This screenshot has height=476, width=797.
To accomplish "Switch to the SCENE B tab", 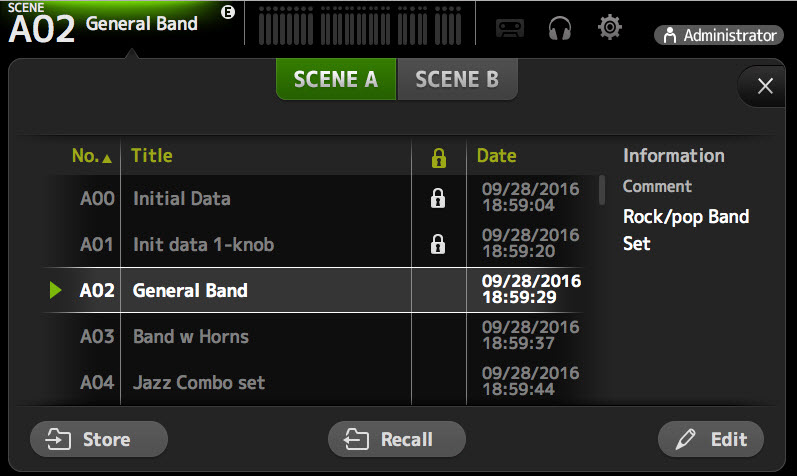I will click(457, 80).
